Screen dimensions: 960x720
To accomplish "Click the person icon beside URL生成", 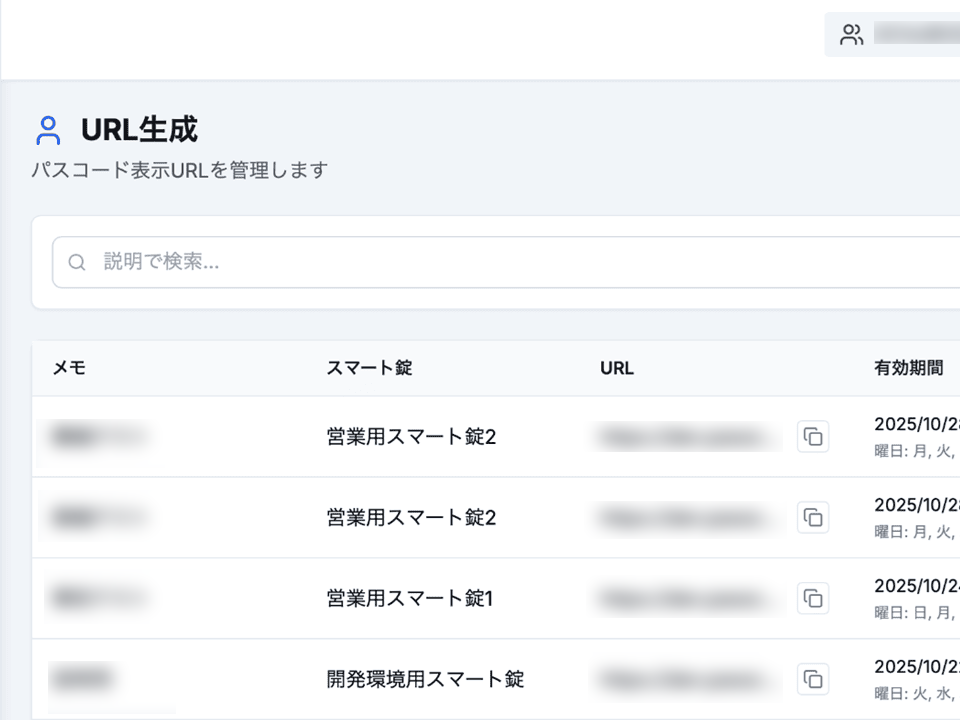I will pyautogui.click(x=48, y=130).
